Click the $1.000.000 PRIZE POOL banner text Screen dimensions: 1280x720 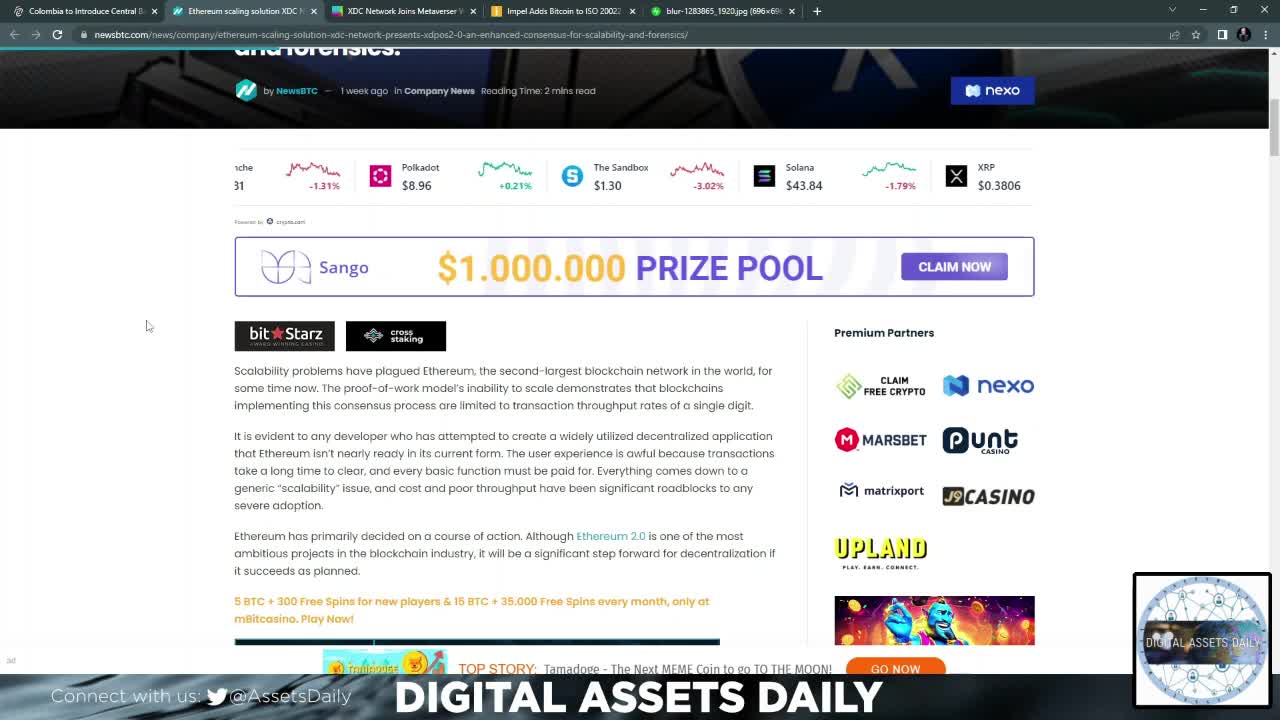click(x=630, y=268)
